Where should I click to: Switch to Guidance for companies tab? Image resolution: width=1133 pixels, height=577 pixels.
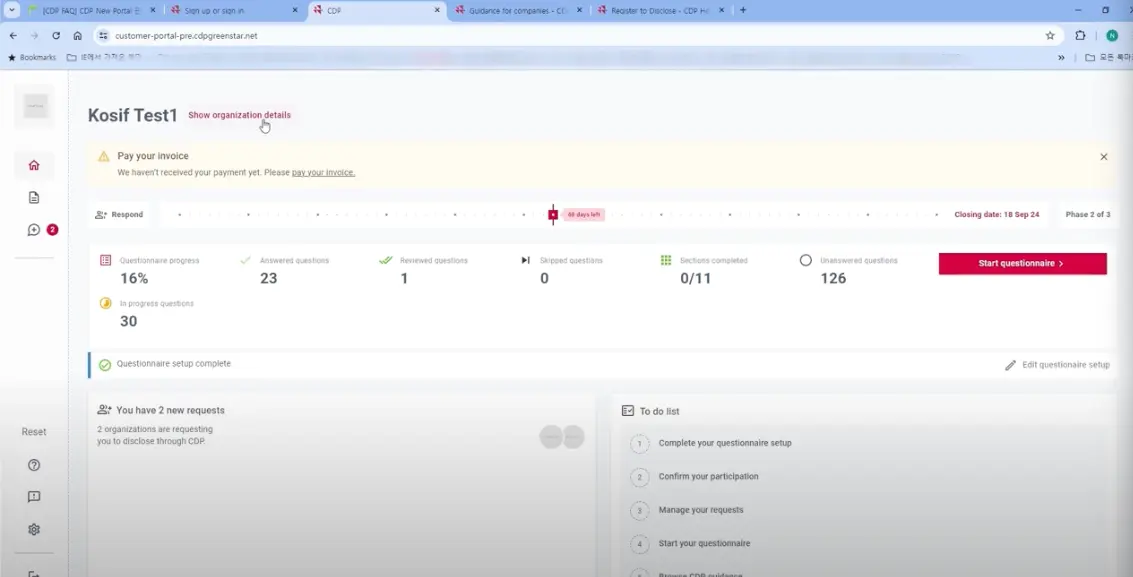pos(517,10)
